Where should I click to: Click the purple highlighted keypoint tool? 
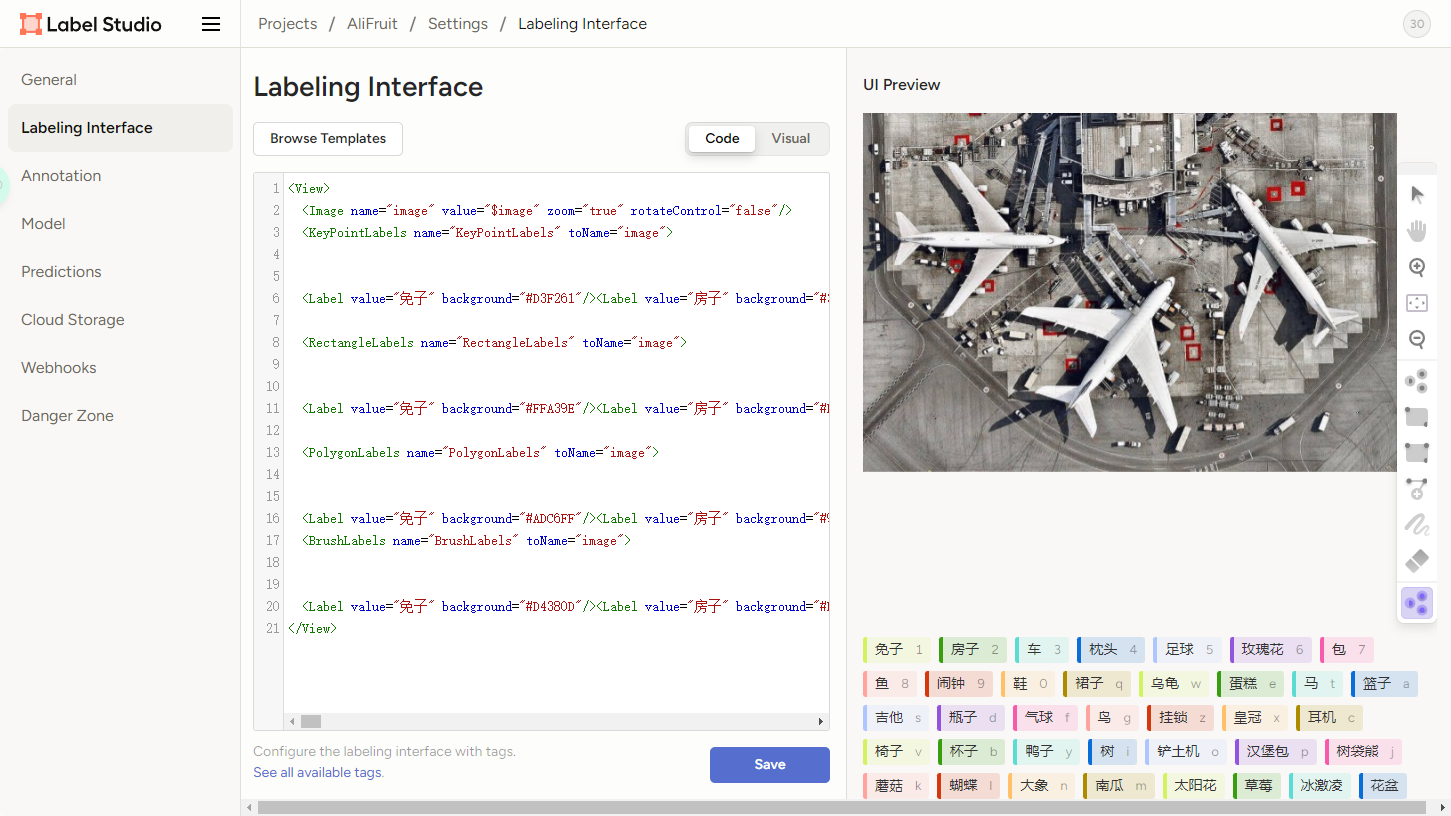1417,603
